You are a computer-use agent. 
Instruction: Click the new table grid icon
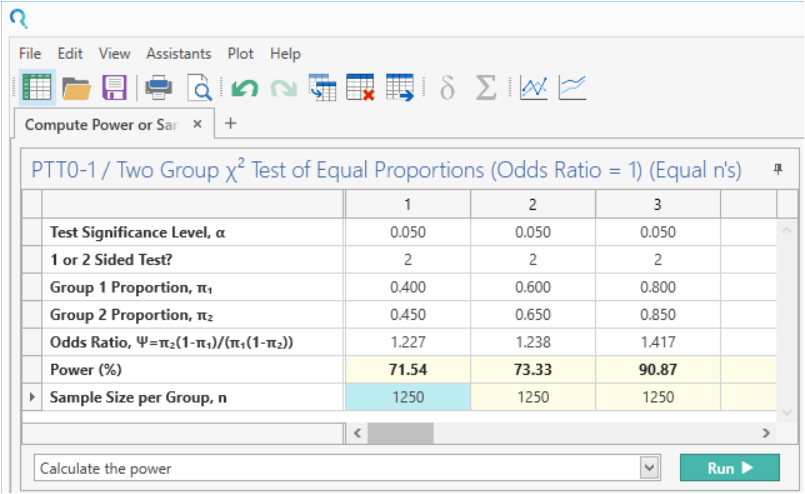37,88
